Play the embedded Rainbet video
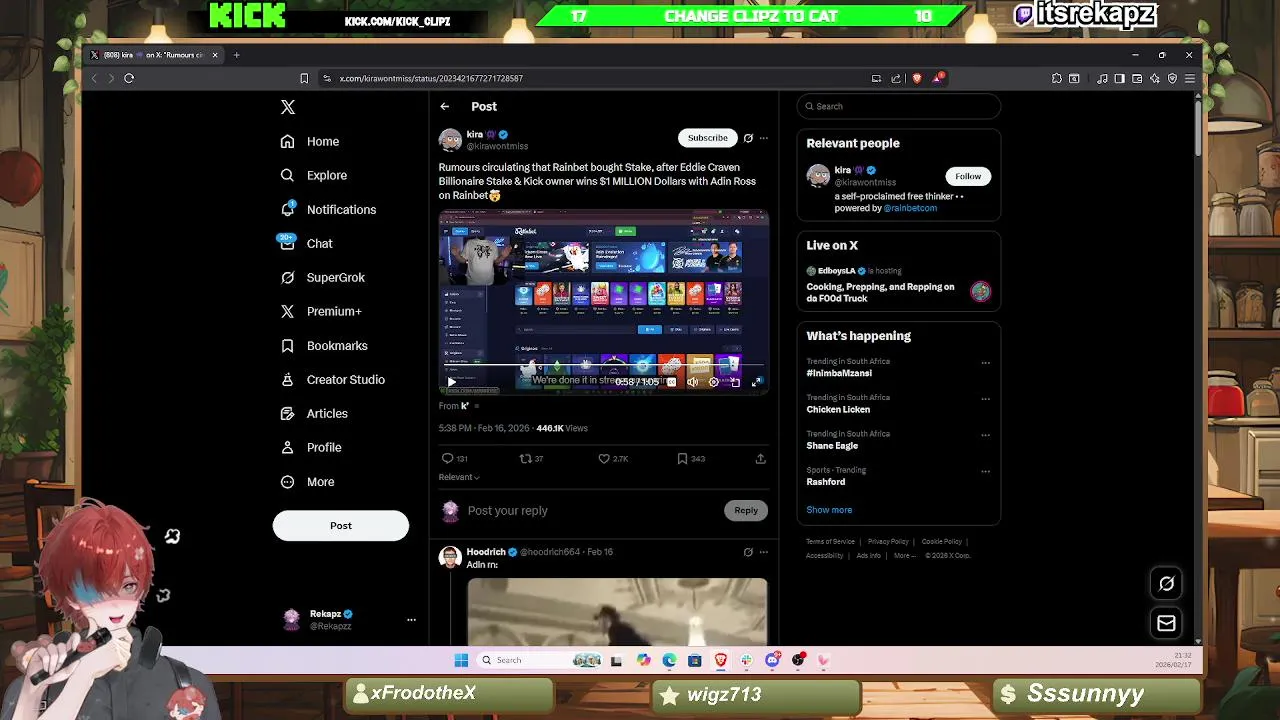The height and width of the screenshot is (720, 1280). tap(451, 382)
